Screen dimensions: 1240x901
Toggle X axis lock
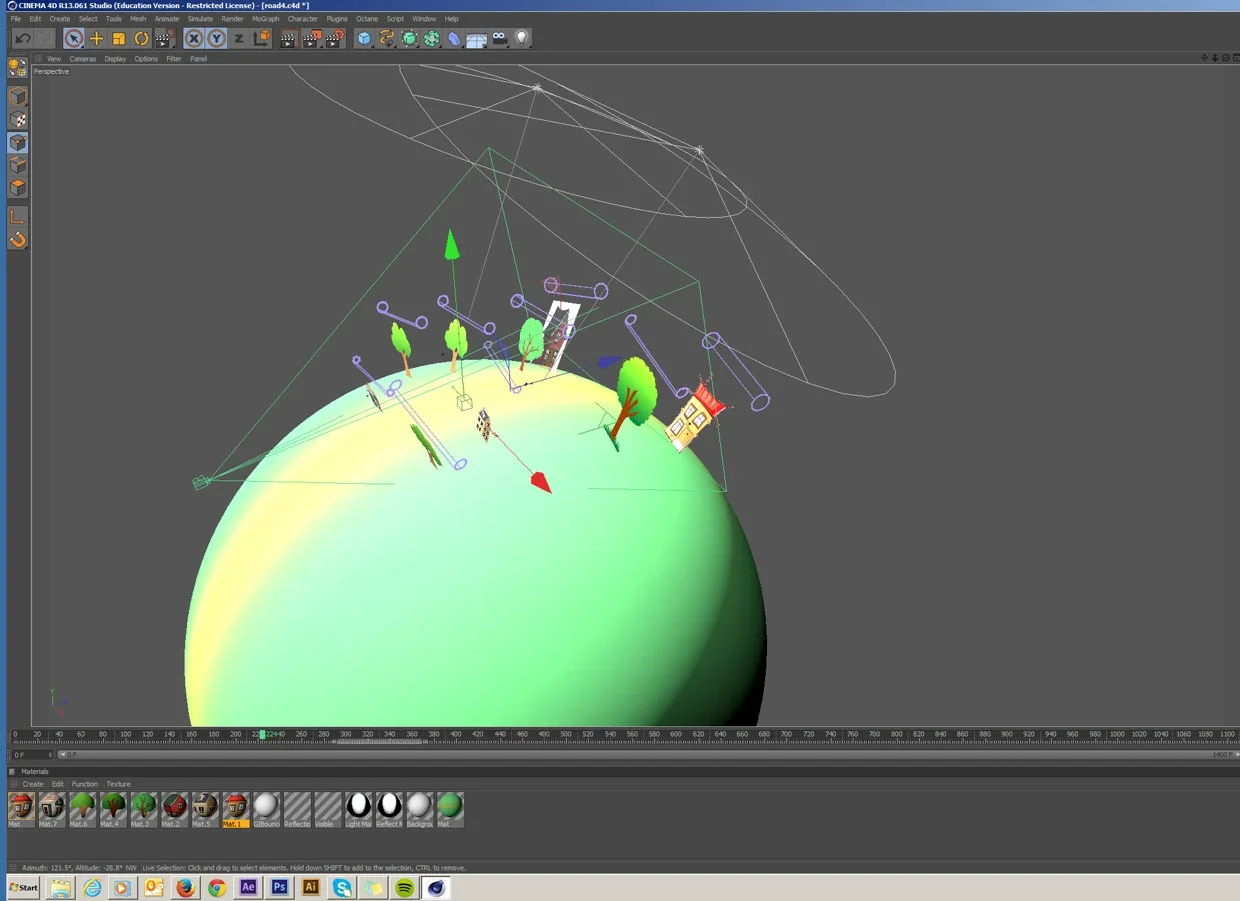point(194,38)
